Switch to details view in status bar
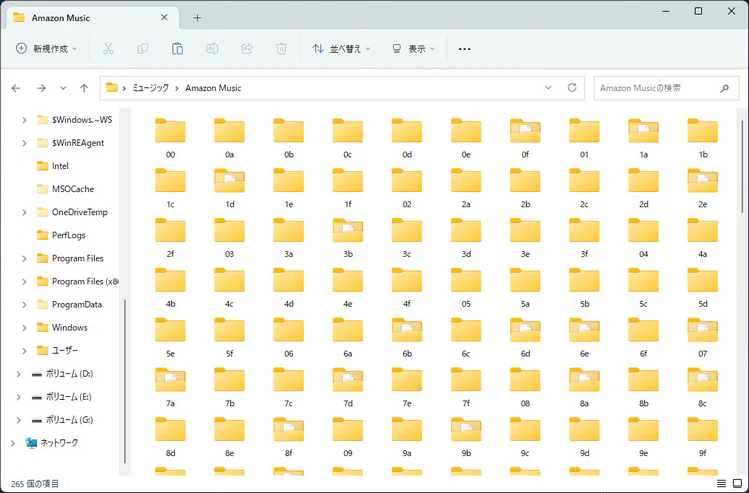The width and height of the screenshot is (749, 493). coord(721,483)
